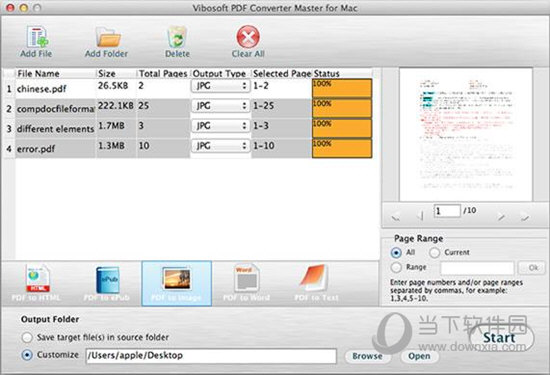Click the current page number field
The height and width of the screenshot is (375, 550).
click(x=447, y=211)
